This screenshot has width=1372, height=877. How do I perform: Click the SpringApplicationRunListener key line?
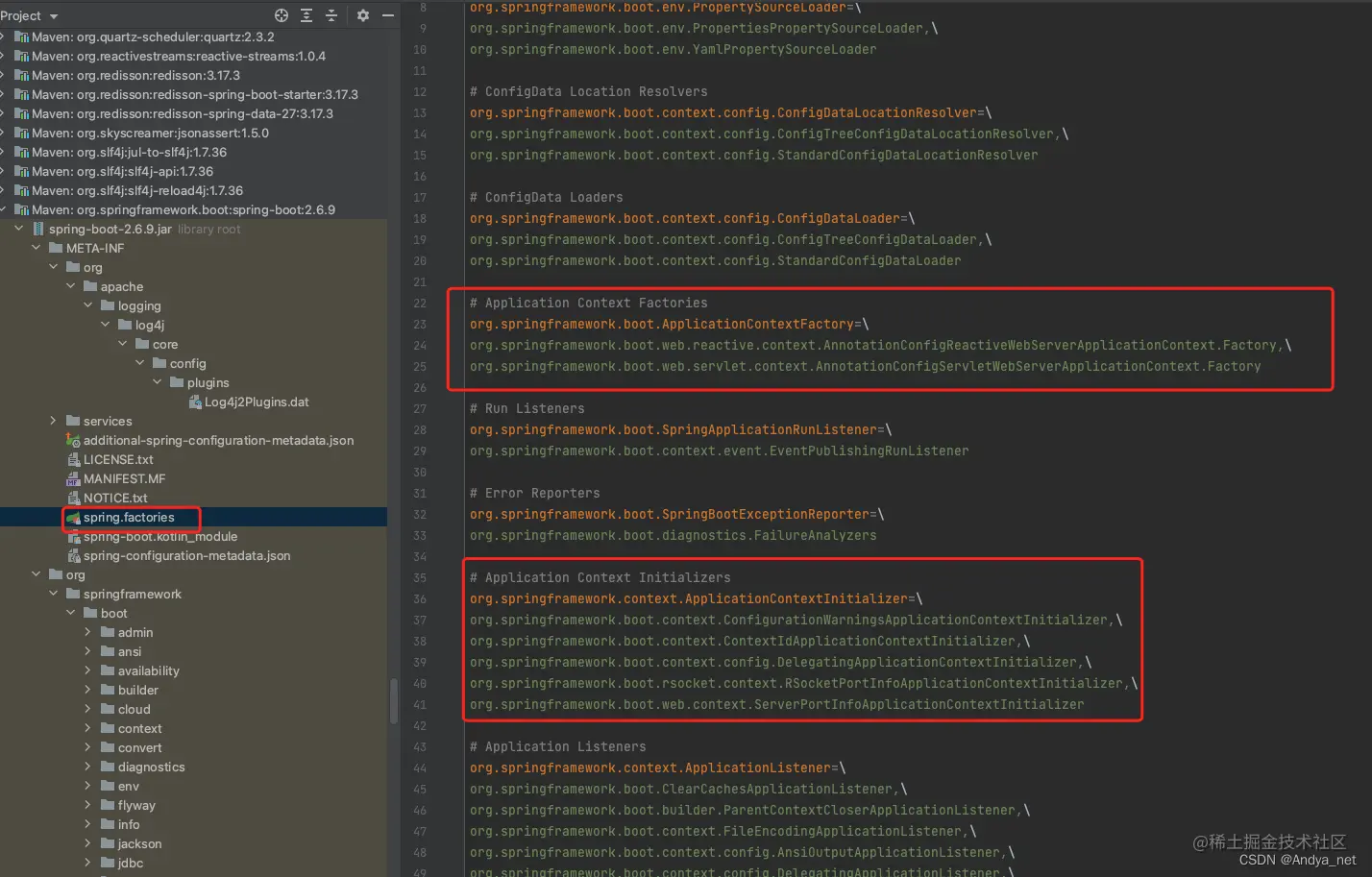tap(680, 429)
